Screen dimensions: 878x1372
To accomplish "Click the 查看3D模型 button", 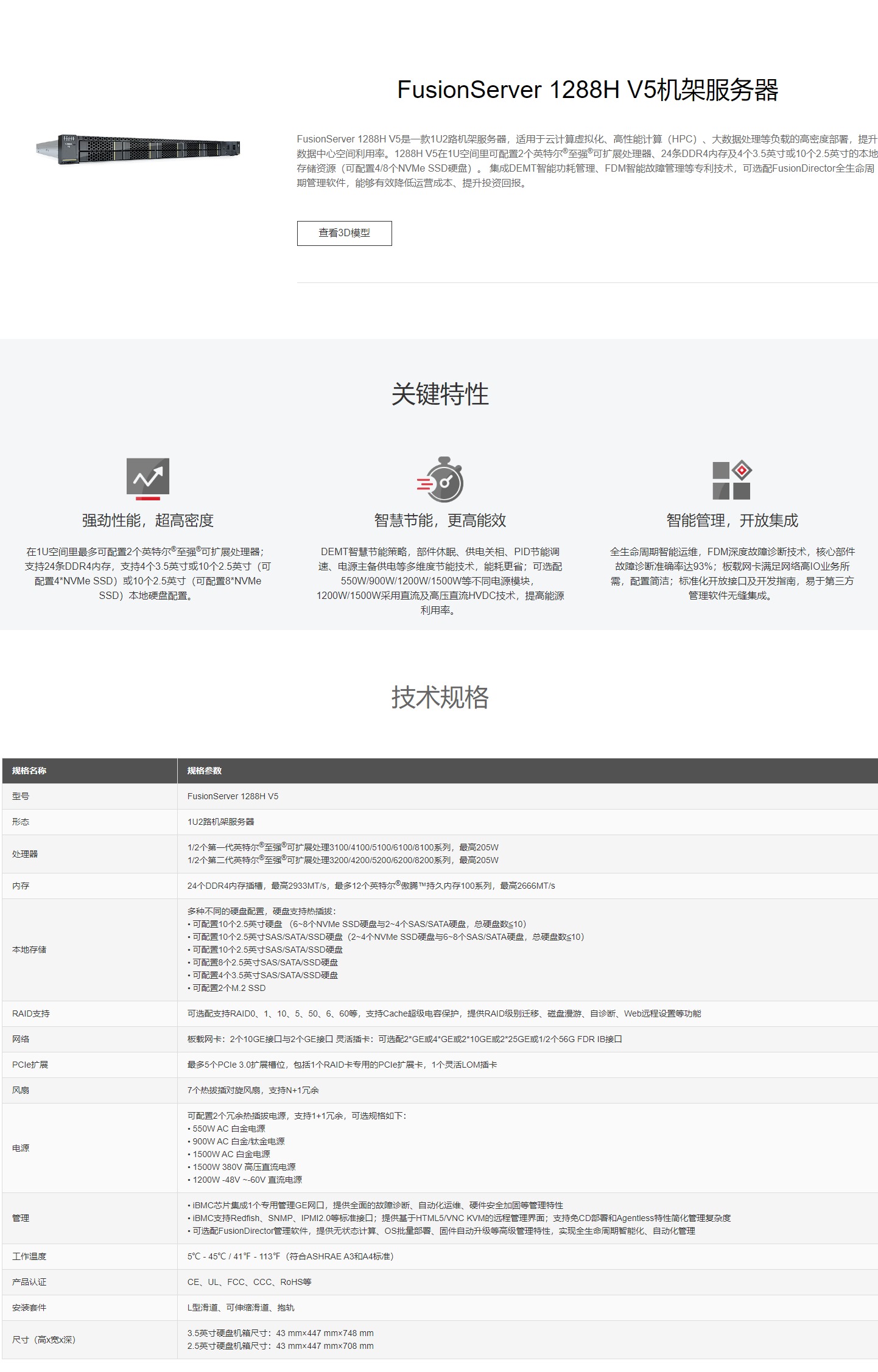I will tap(344, 233).
